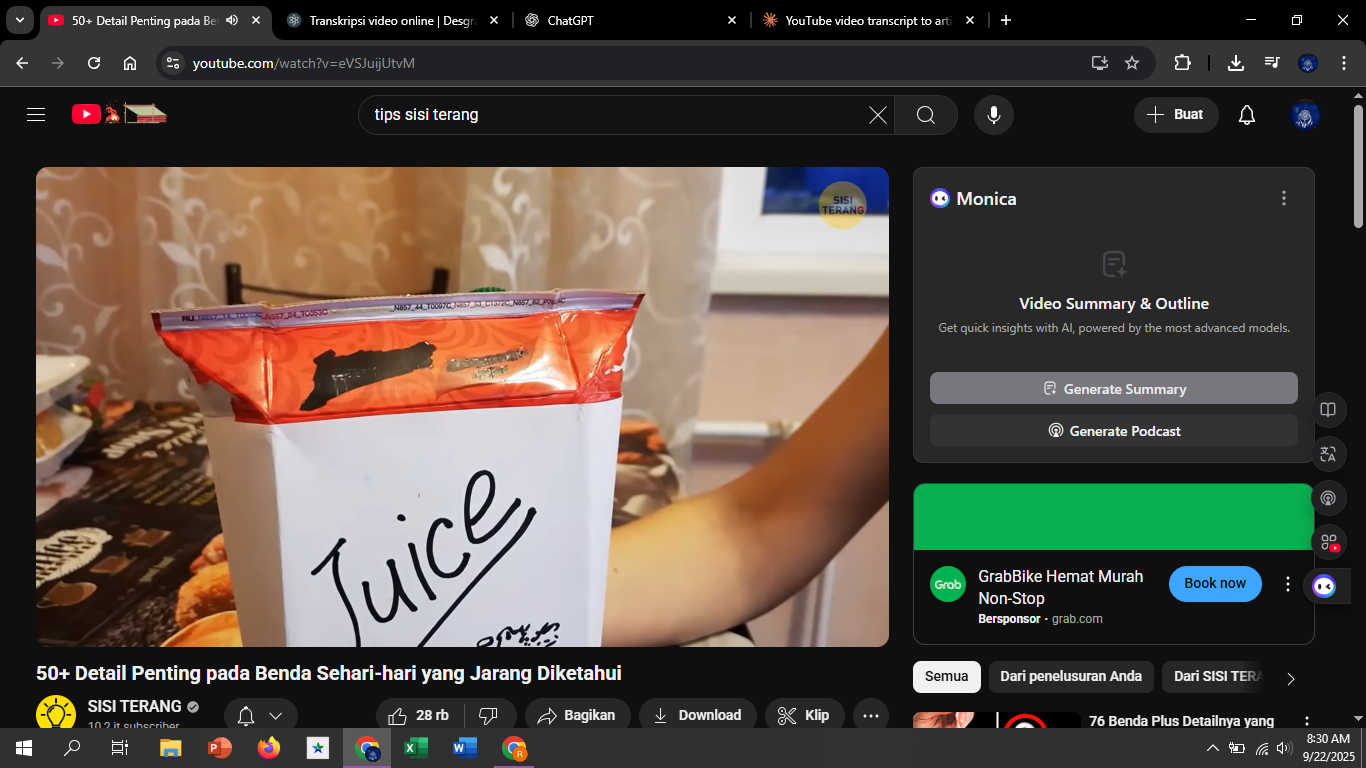This screenshot has width=1366, height=768.
Task: Mute the YouTube tab audio indicator
Action: (x=232, y=20)
